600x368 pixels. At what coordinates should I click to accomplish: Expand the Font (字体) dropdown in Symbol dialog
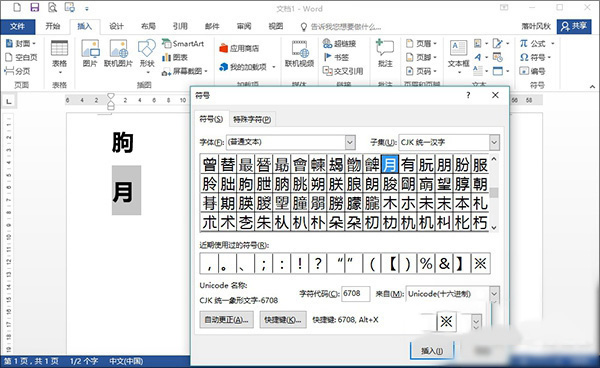coord(350,142)
